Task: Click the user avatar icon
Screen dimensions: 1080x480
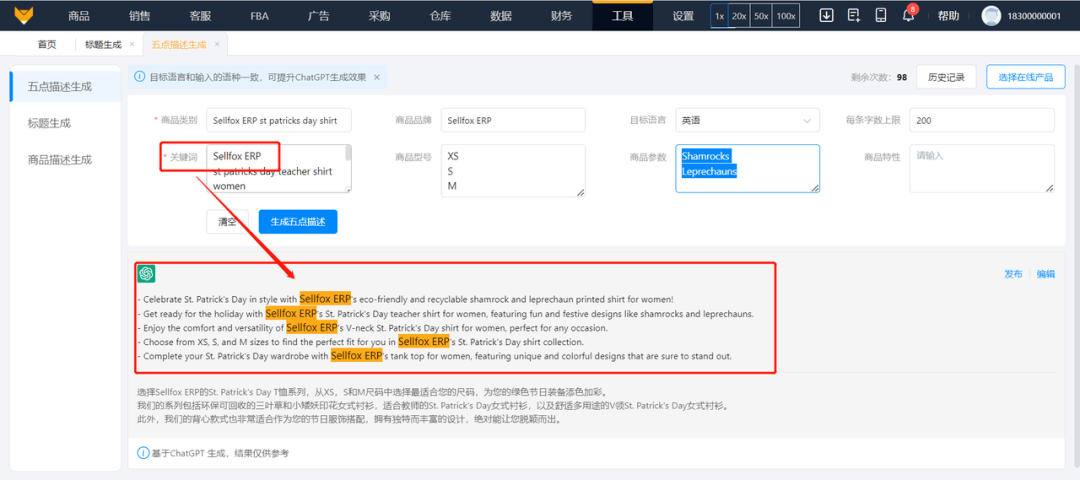Action: point(991,16)
